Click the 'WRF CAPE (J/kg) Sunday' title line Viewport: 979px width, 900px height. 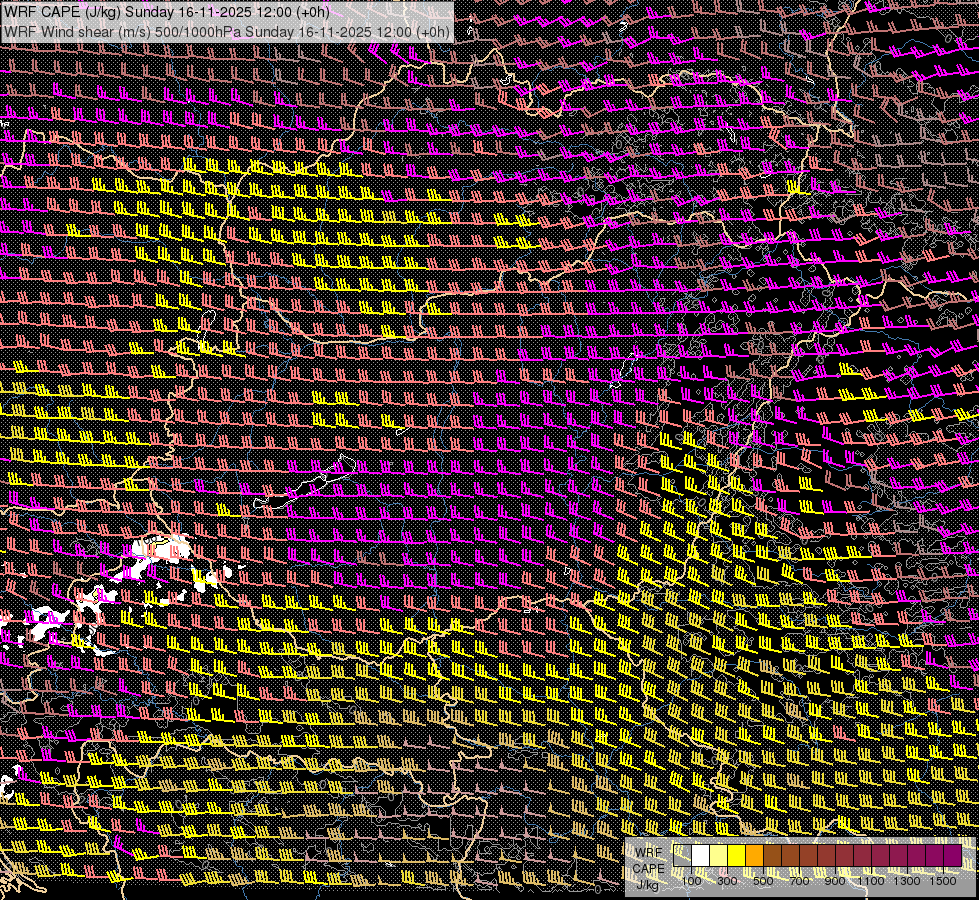(x=167, y=12)
